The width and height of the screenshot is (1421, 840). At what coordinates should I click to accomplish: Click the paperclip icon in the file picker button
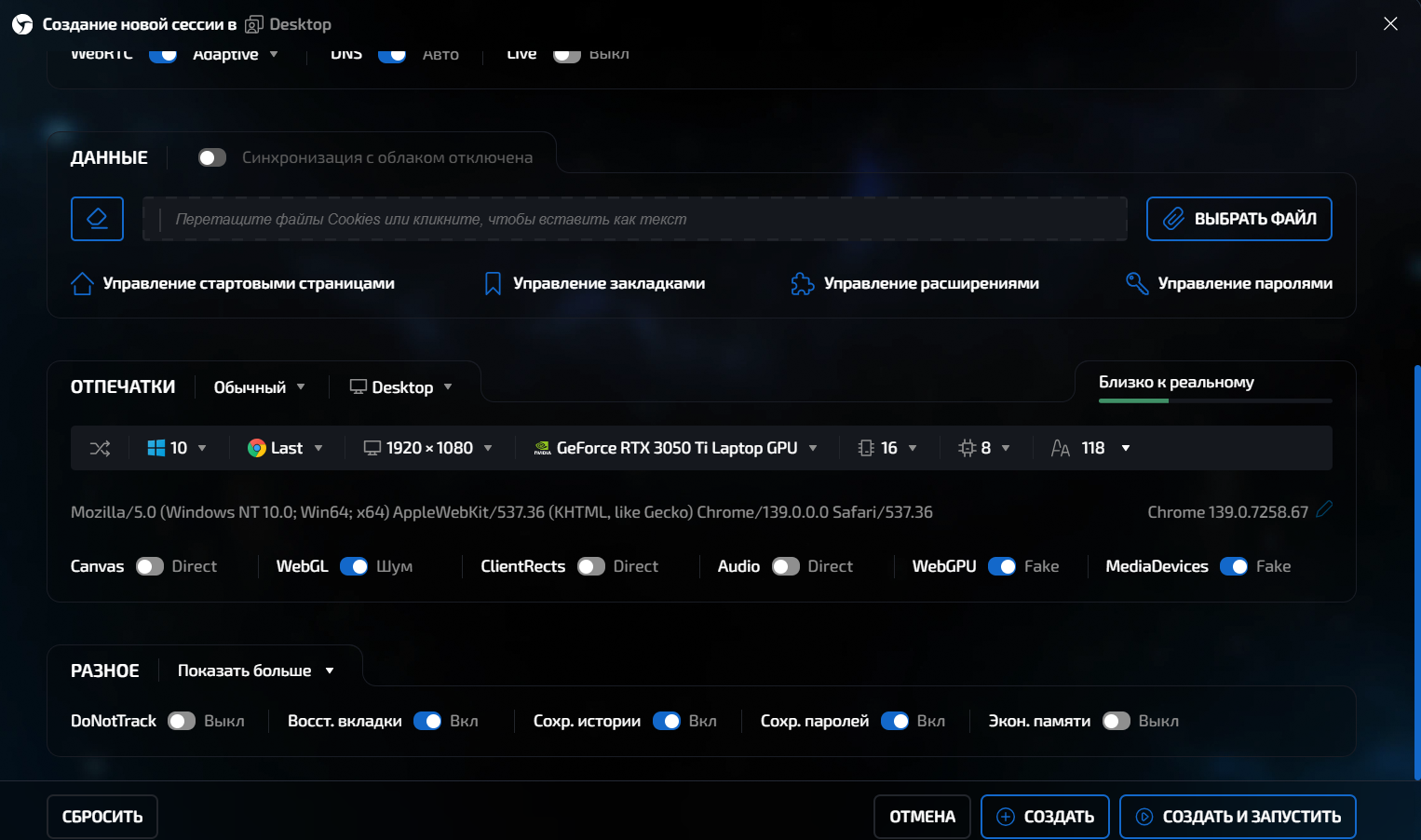1173,219
